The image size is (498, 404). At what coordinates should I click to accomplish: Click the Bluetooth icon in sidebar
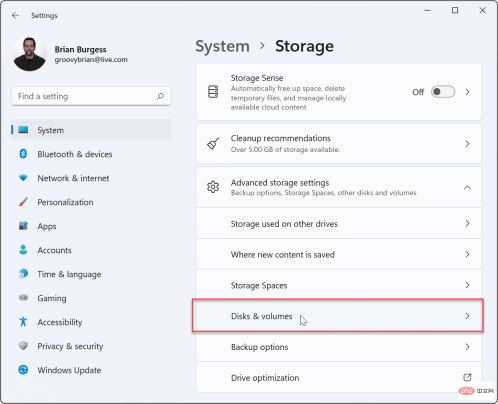(23, 154)
